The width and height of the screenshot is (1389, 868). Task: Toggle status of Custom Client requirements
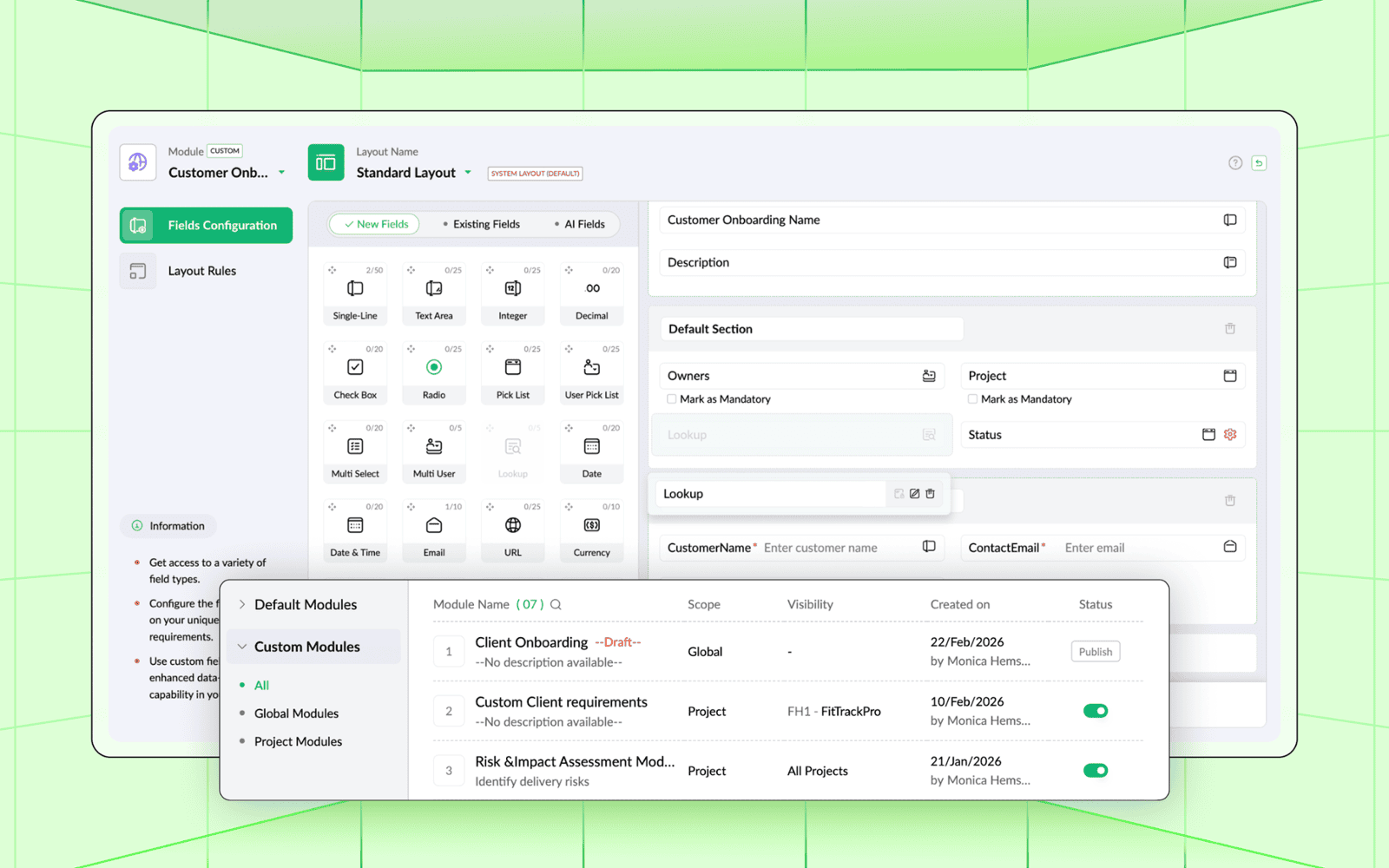coord(1095,711)
